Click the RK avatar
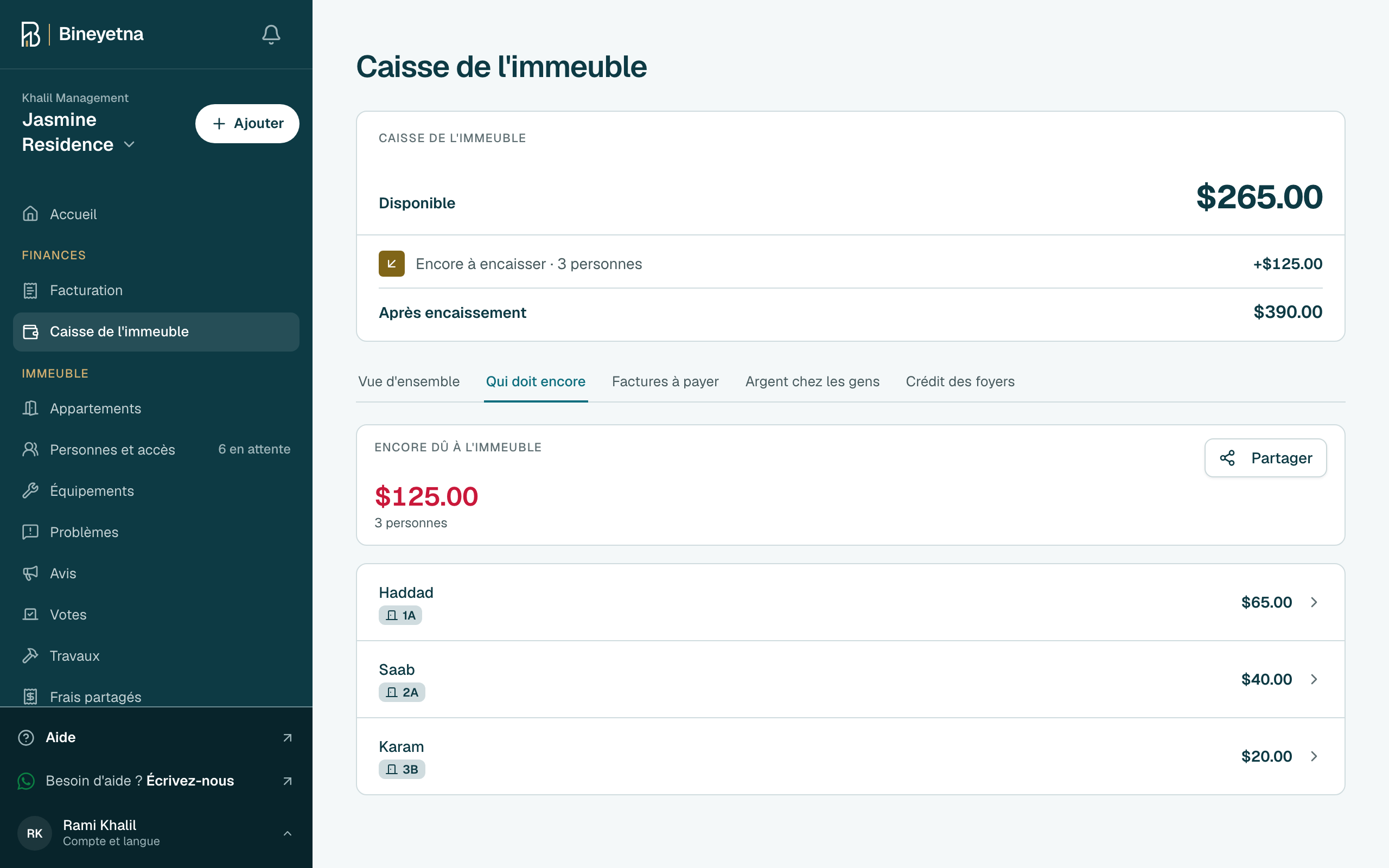This screenshot has width=1389, height=868. (x=34, y=833)
